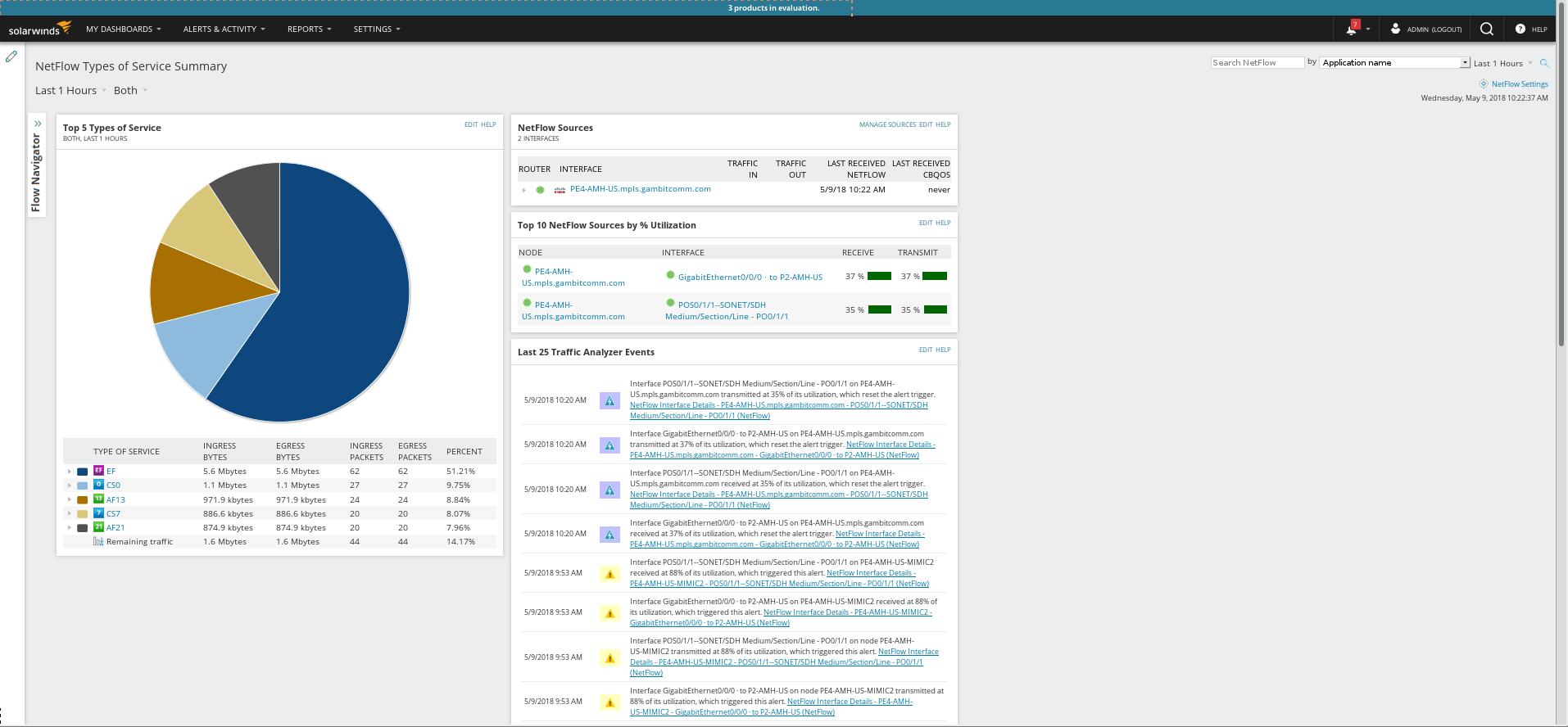Click the AF21 dark gray legend swatch
The height and width of the screenshot is (727, 1568).
[82, 528]
